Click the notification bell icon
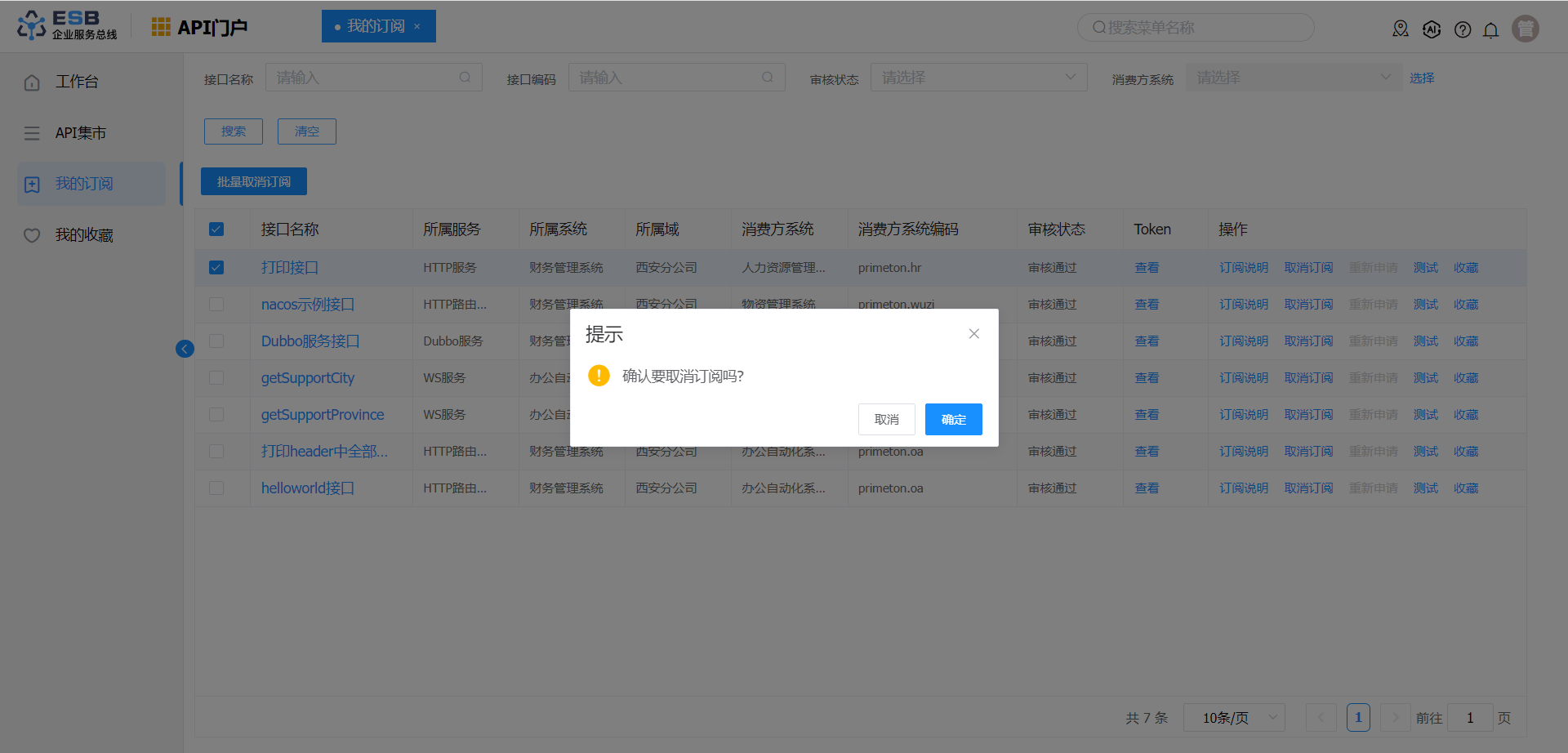This screenshot has width=1568, height=753. click(x=1490, y=30)
